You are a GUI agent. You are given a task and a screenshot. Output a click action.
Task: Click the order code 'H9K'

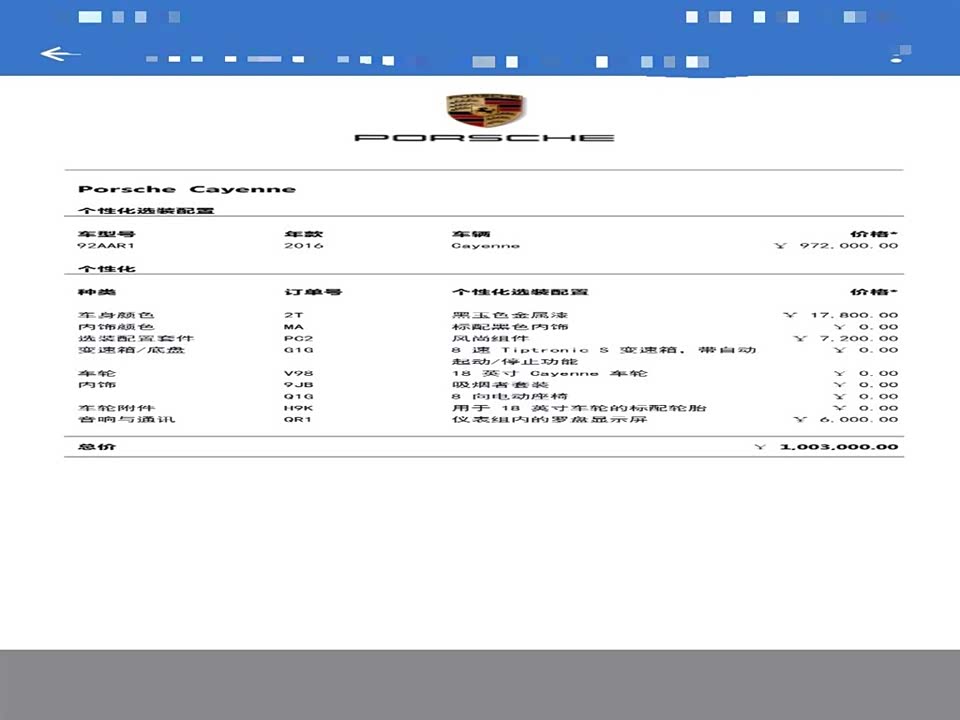point(298,408)
